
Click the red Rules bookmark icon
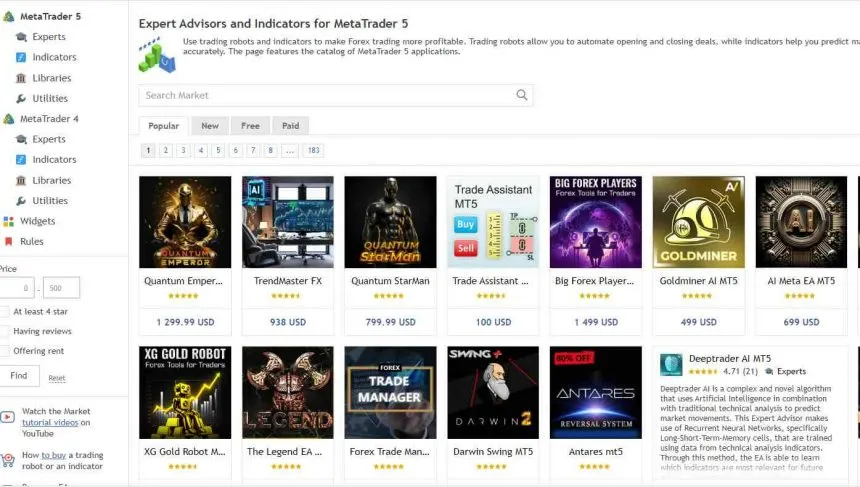pyautogui.click(x=8, y=242)
